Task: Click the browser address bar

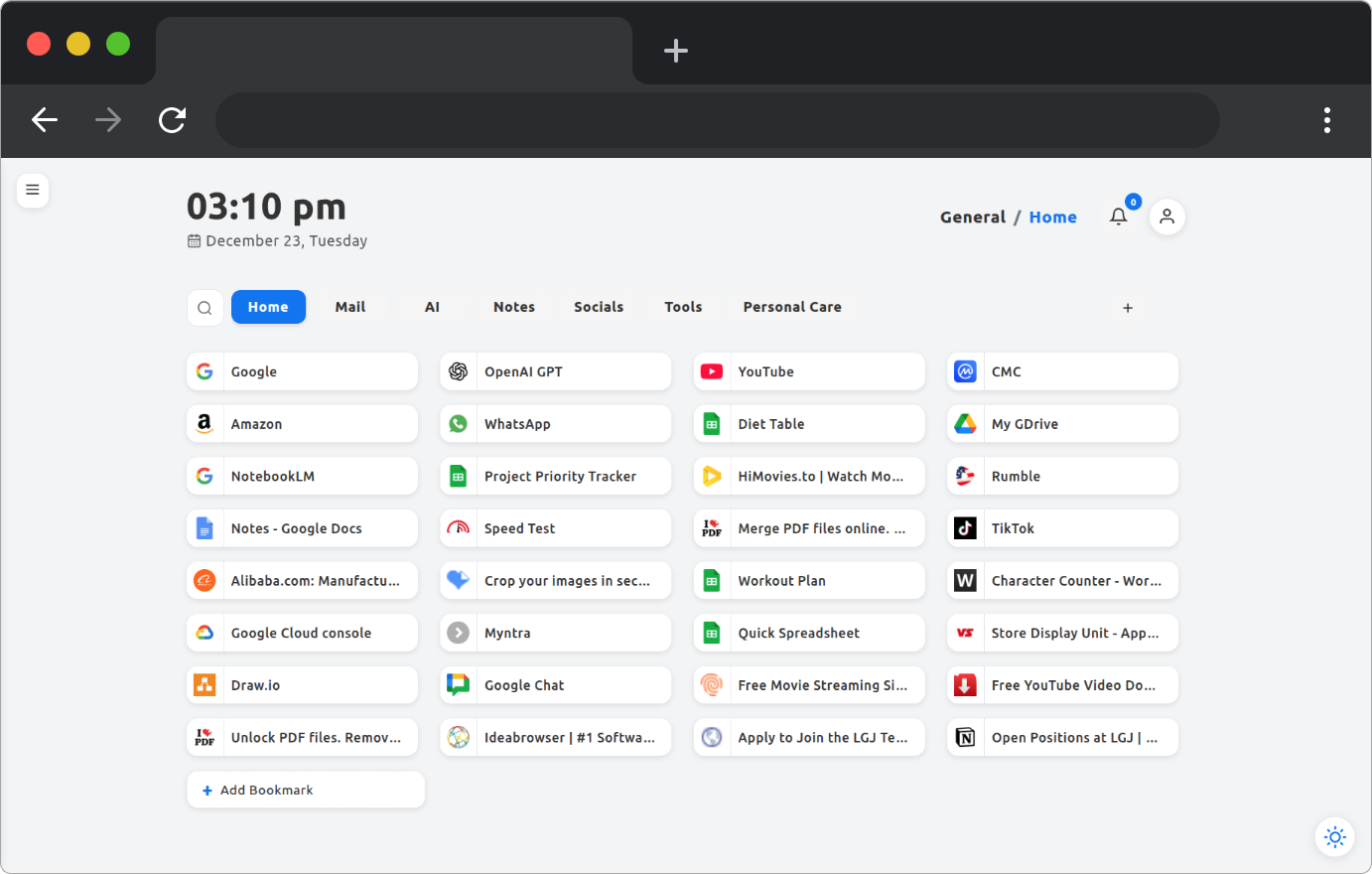Action: (717, 120)
